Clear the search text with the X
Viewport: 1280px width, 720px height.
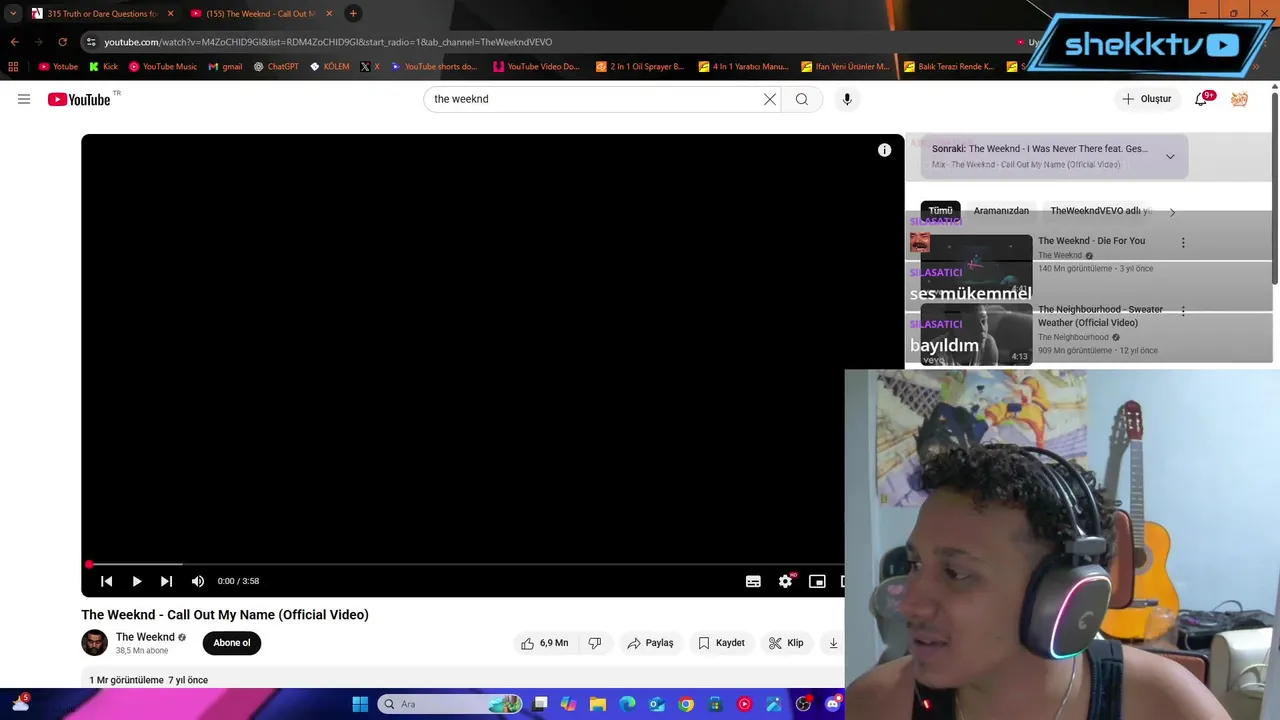[770, 99]
